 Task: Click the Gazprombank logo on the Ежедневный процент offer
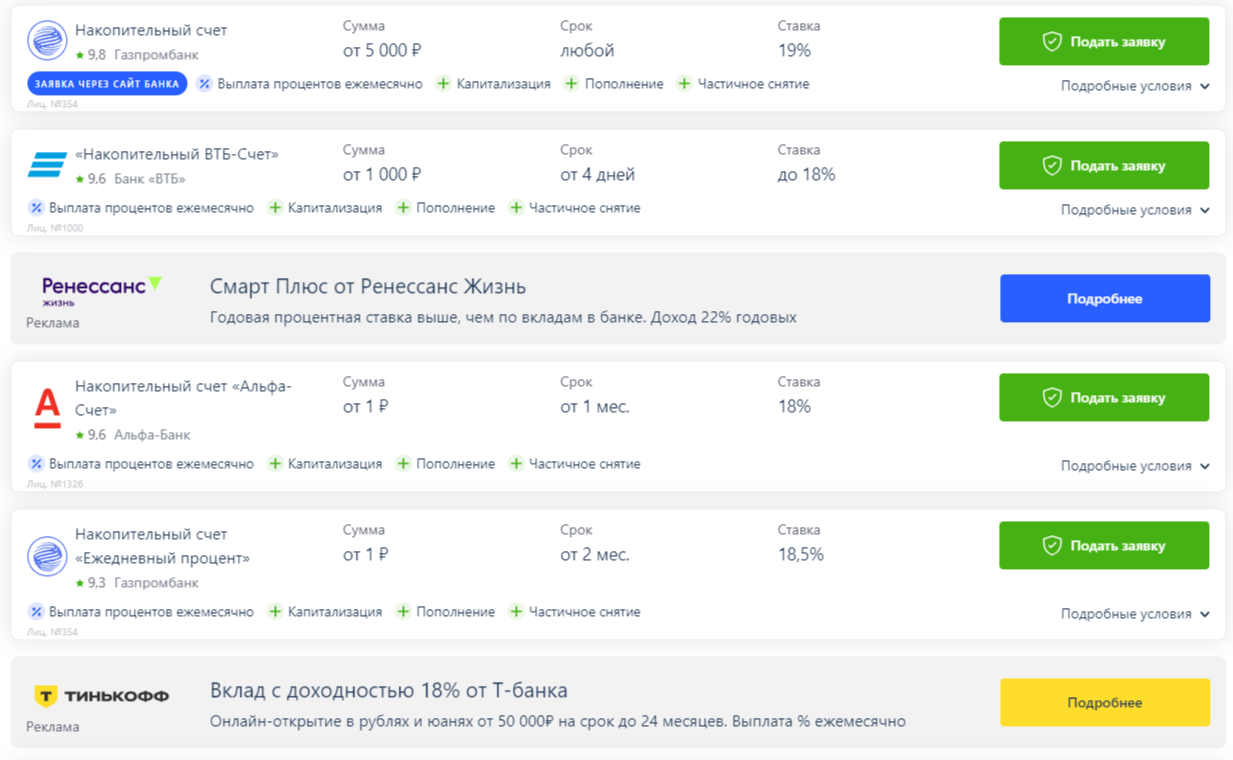47,557
